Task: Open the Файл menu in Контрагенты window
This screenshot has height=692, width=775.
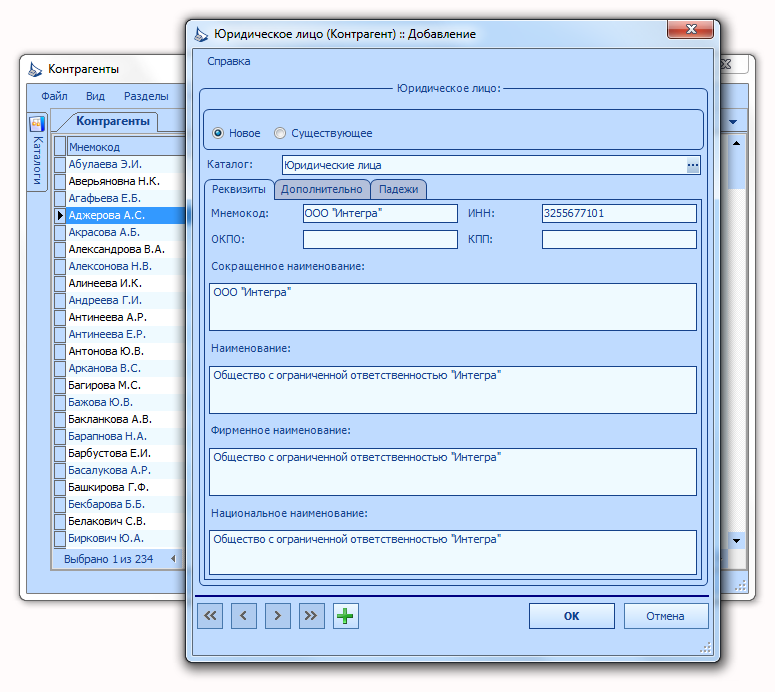Action: tap(54, 96)
